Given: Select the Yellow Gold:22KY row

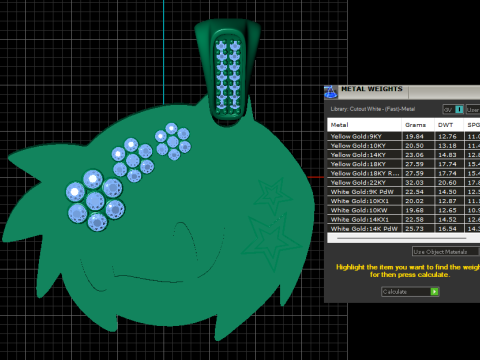Looking at the screenshot, I should coord(404,182).
